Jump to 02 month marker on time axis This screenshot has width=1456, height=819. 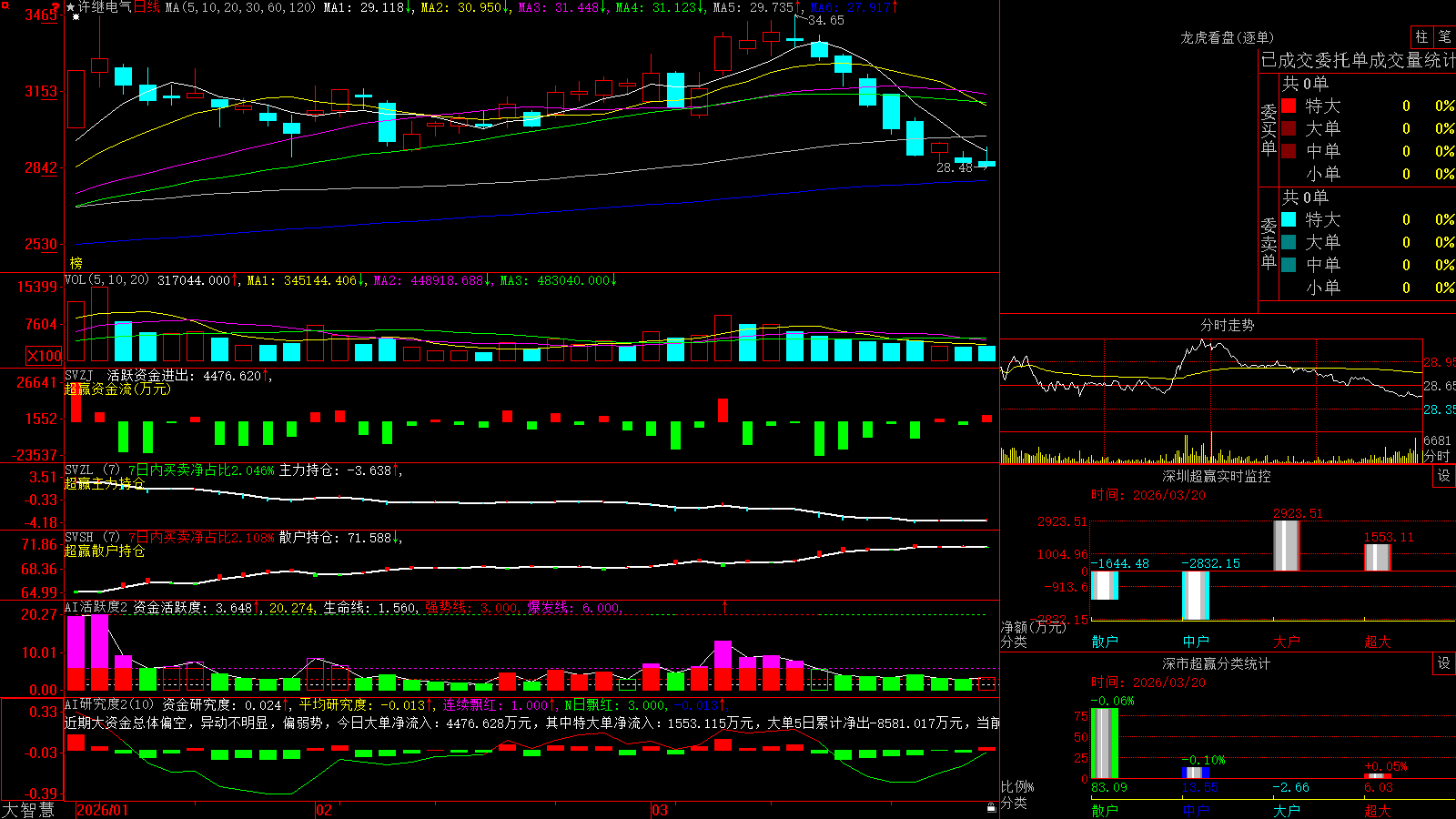(x=324, y=810)
